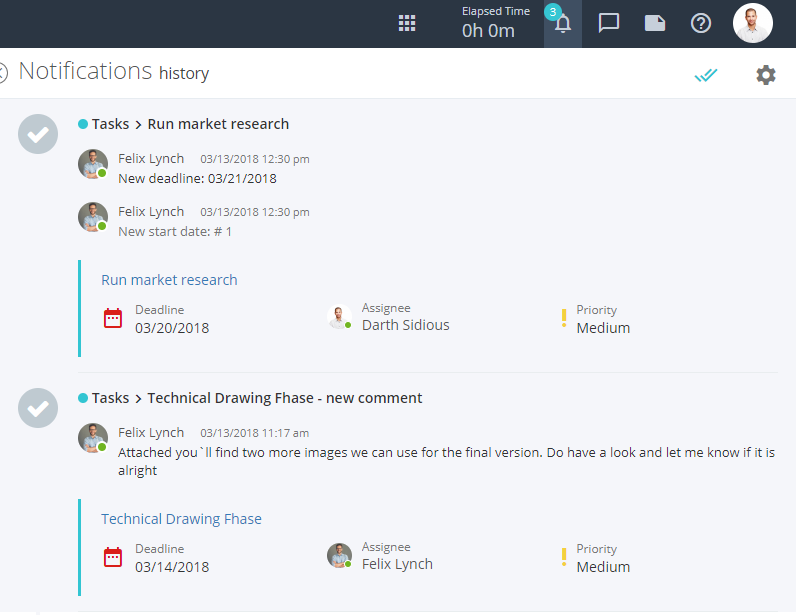Open the notifications bell
The image size is (796, 615).
coord(562,23)
